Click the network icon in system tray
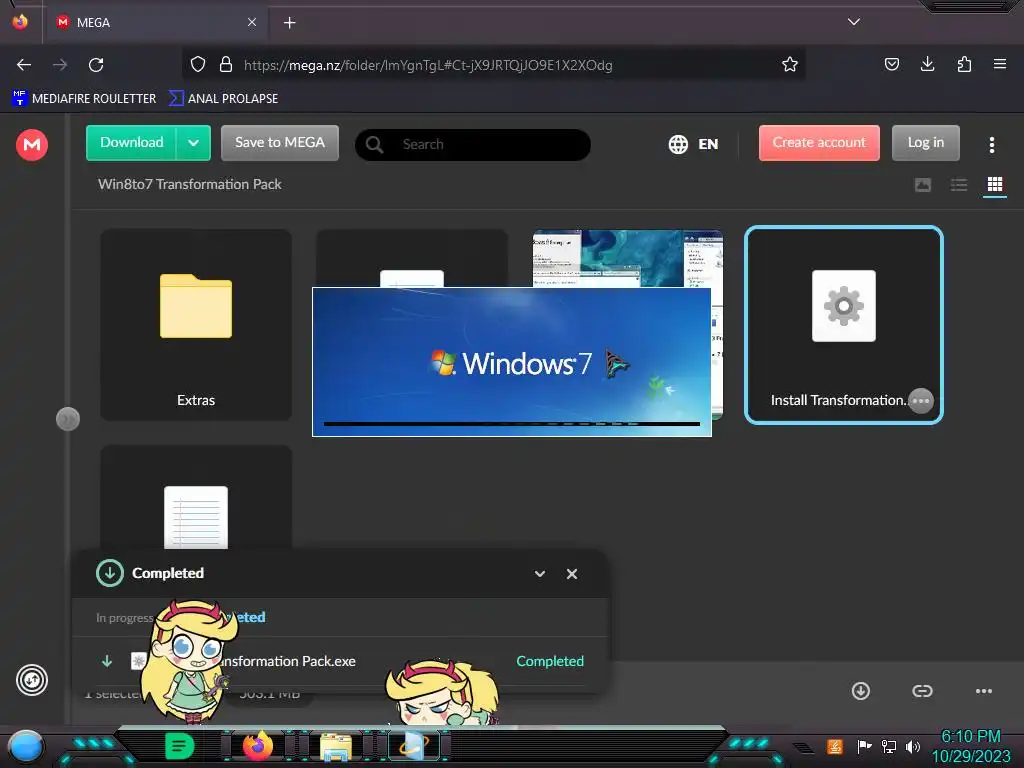 [x=889, y=746]
